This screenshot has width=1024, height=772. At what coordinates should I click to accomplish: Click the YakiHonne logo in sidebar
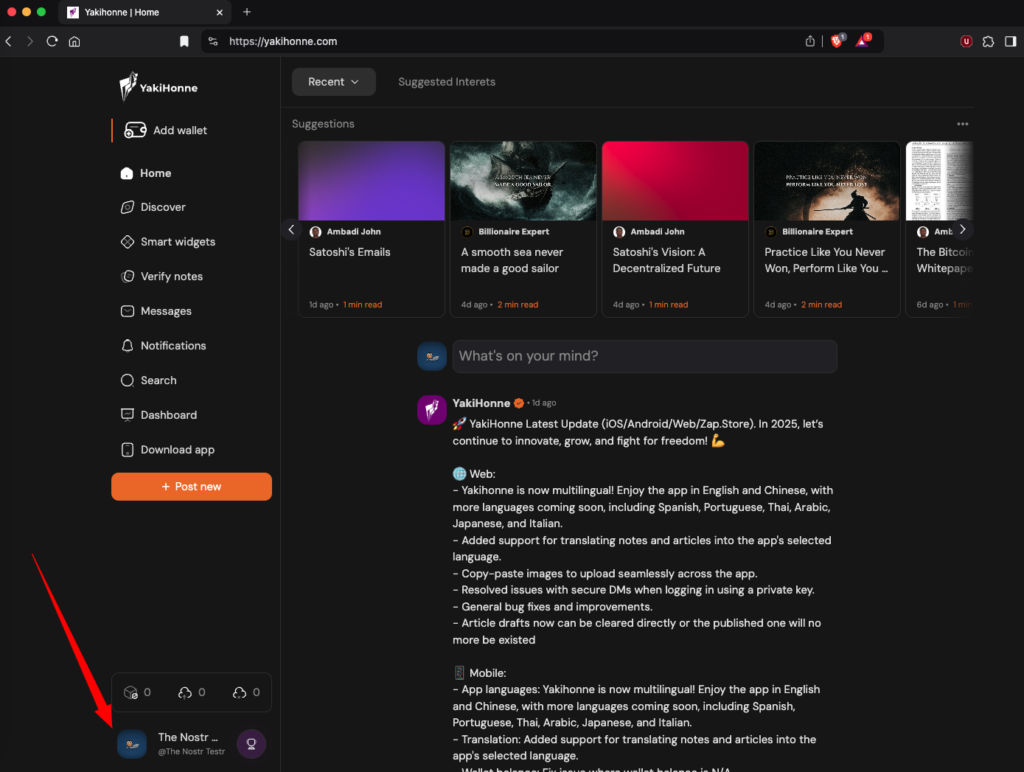158,87
